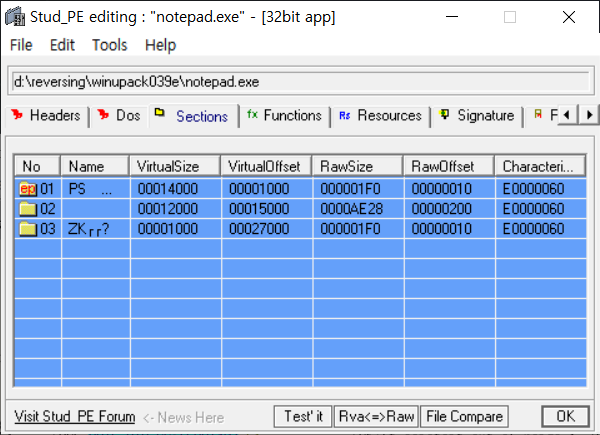Click the RawOffset column header
This screenshot has width=600, height=435.
click(449, 166)
